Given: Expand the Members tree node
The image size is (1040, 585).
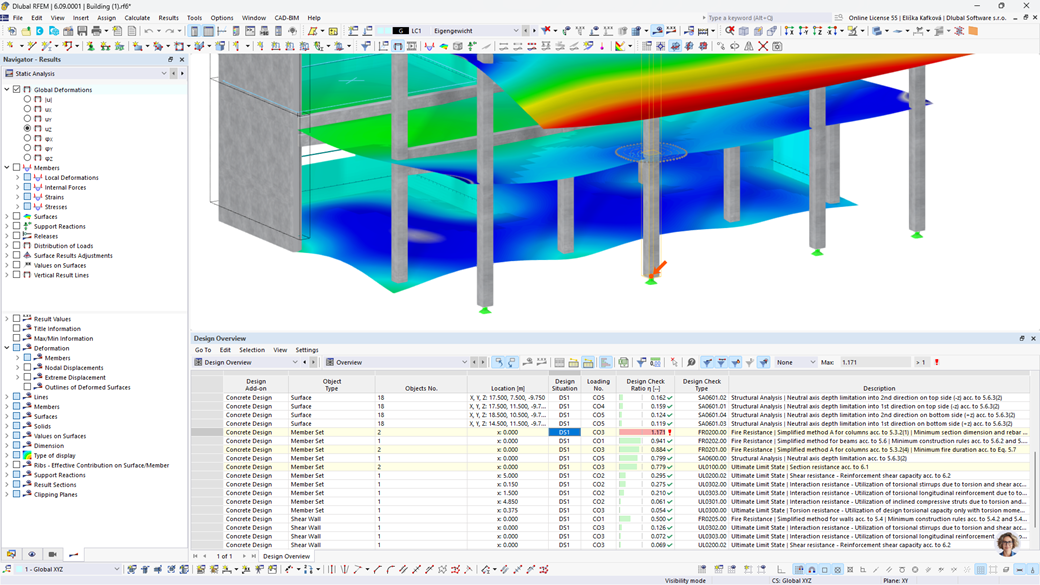Looking at the screenshot, I should click(7, 168).
